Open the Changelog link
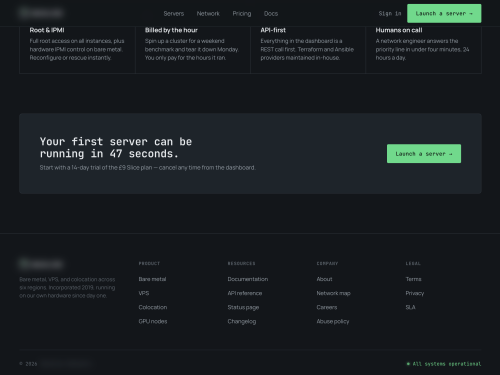 coord(242,321)
